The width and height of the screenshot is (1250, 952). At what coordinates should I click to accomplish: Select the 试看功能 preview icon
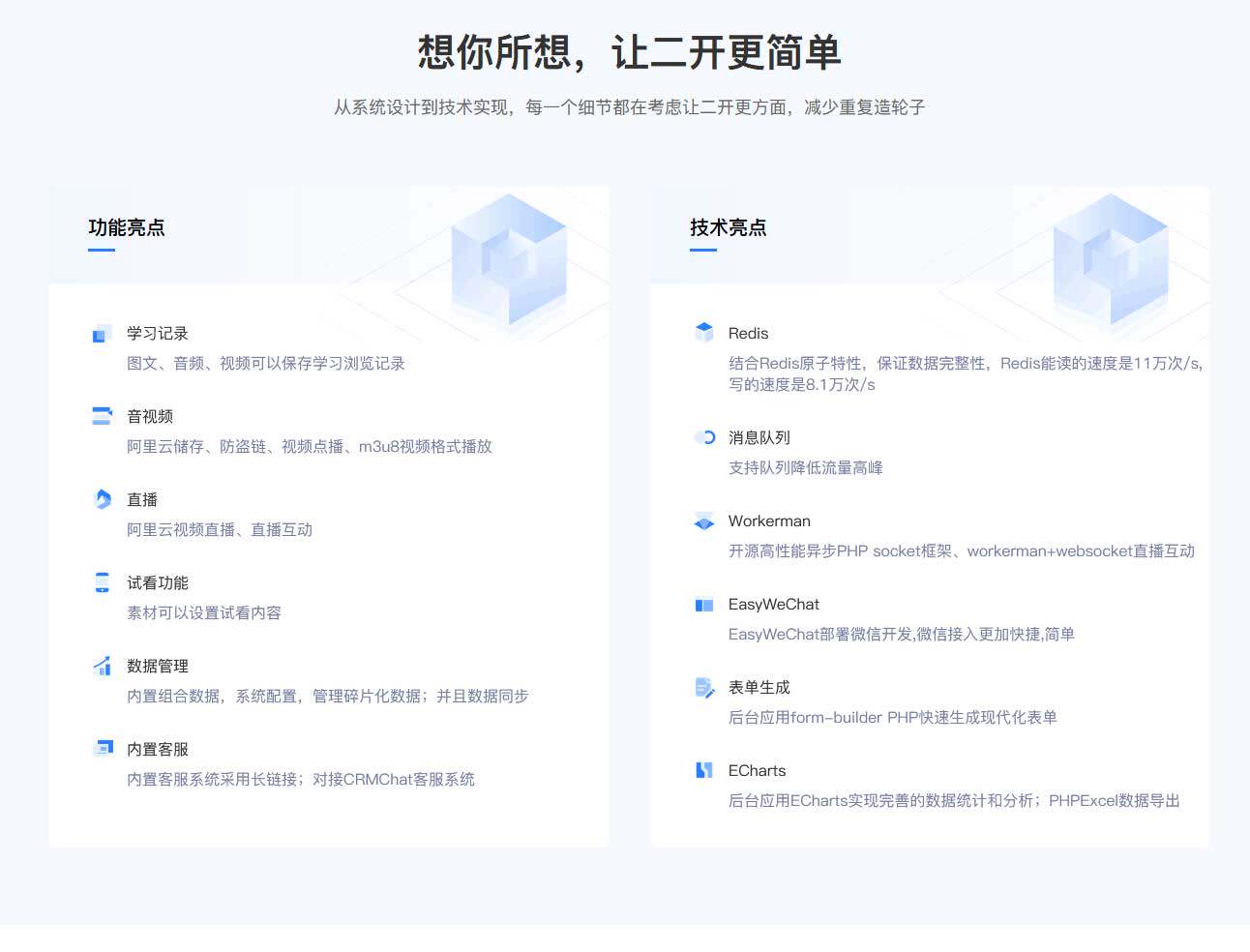[x=102, y=582]
